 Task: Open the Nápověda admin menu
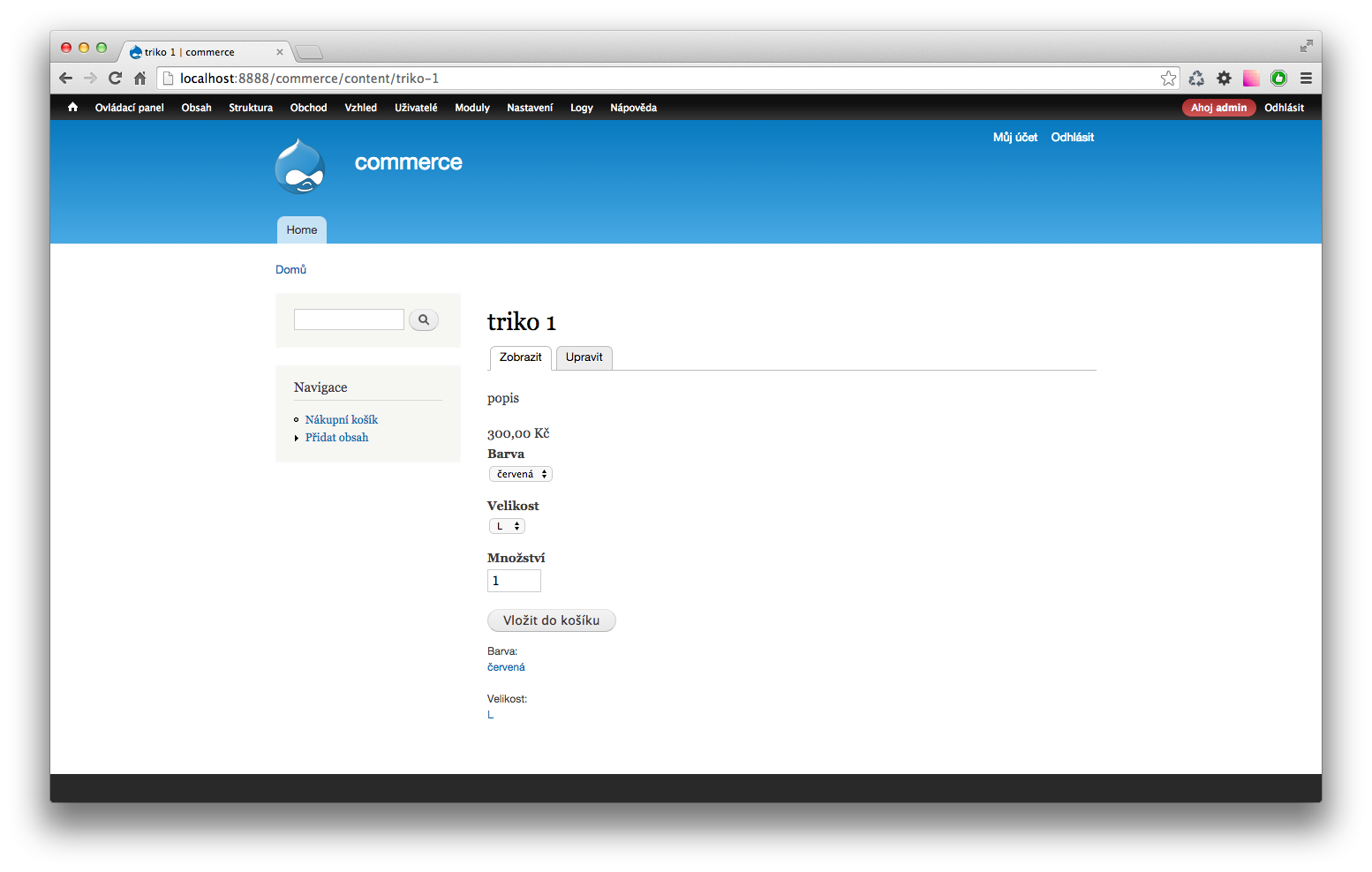(x=634, y=108)
